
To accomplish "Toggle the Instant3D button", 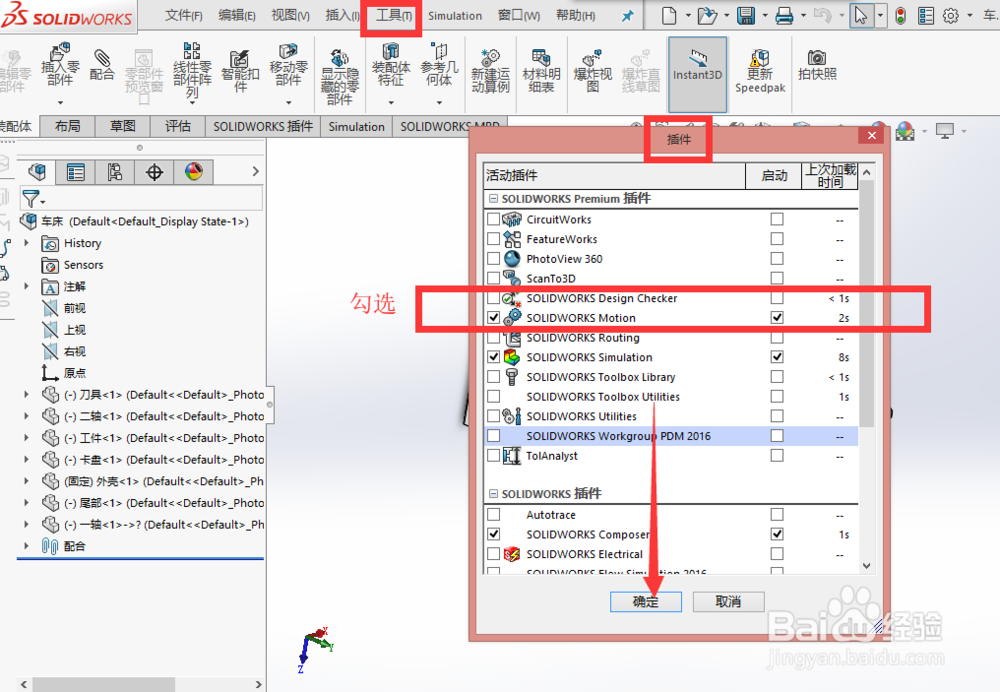I will tap(698, 74).
